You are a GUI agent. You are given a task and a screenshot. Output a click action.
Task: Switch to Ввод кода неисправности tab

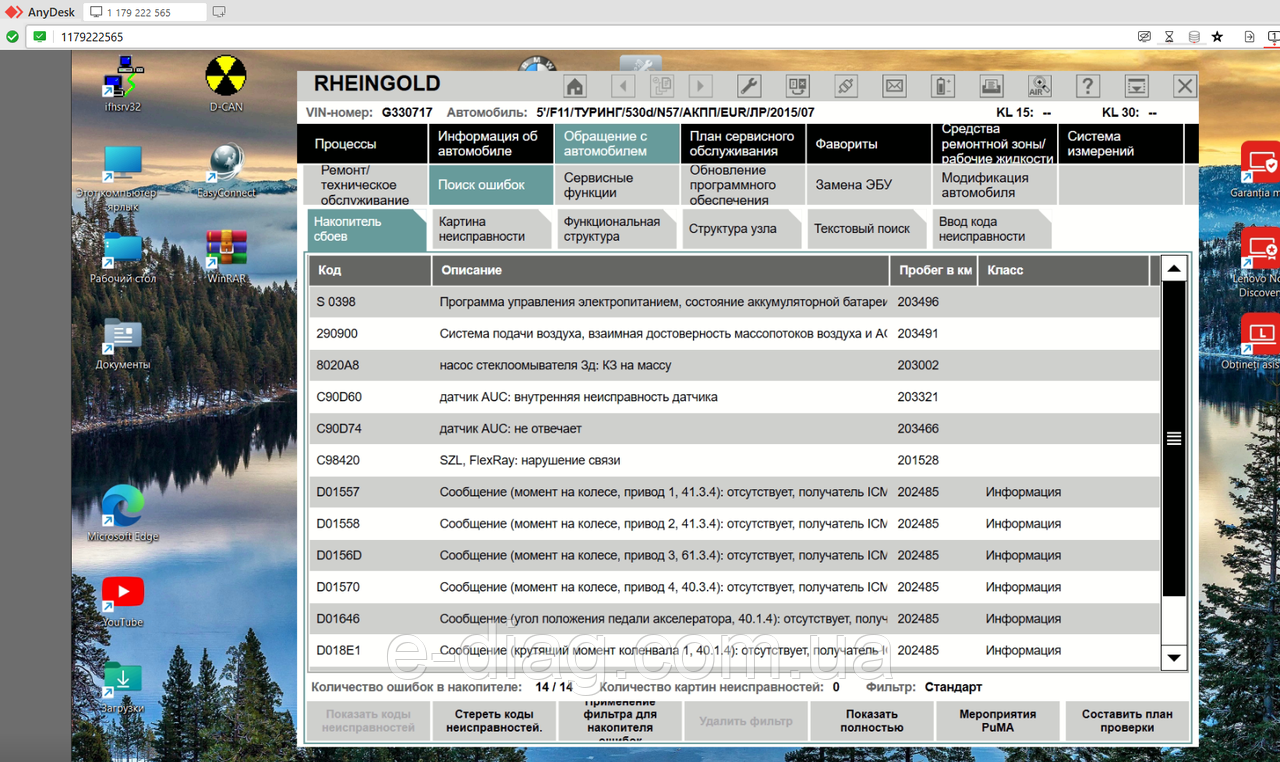991,229
